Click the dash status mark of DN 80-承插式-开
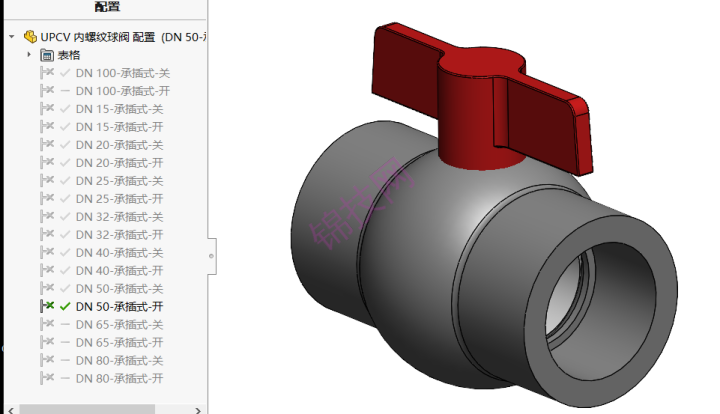Screen dimensions: 720x414 pyautogui.click(x=65, y=378)
